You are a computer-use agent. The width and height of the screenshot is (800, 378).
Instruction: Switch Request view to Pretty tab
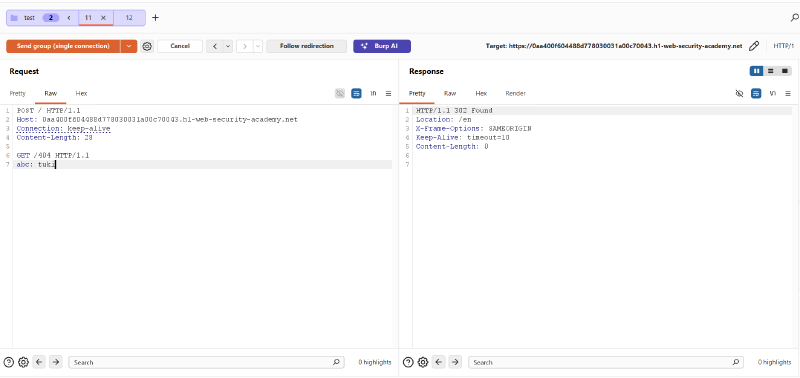pyautogui.click(x=17, y=94)
